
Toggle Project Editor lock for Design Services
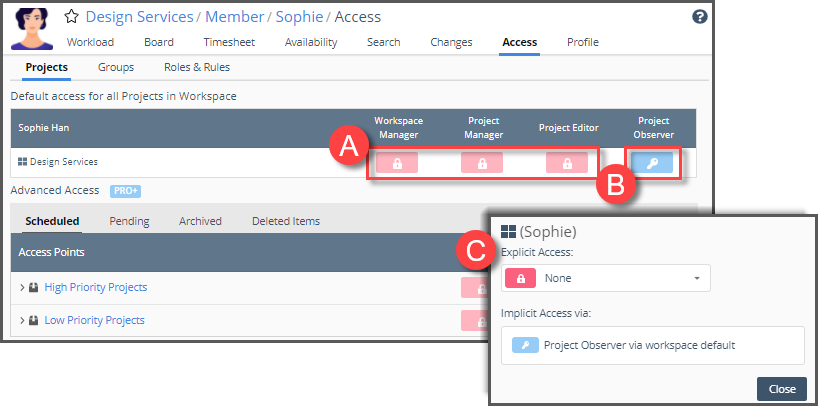[x=567, y=163]
